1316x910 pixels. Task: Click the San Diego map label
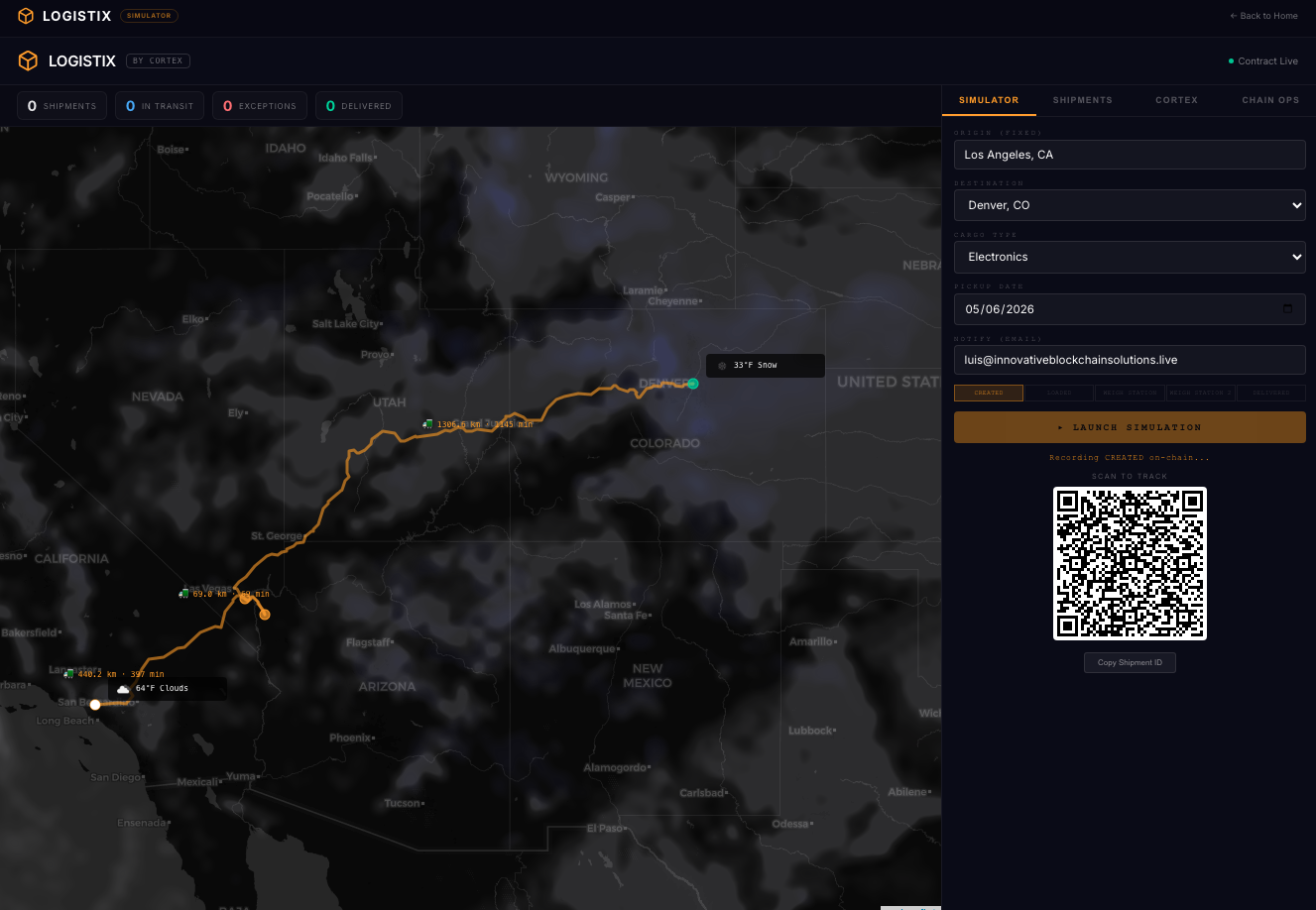116,778
